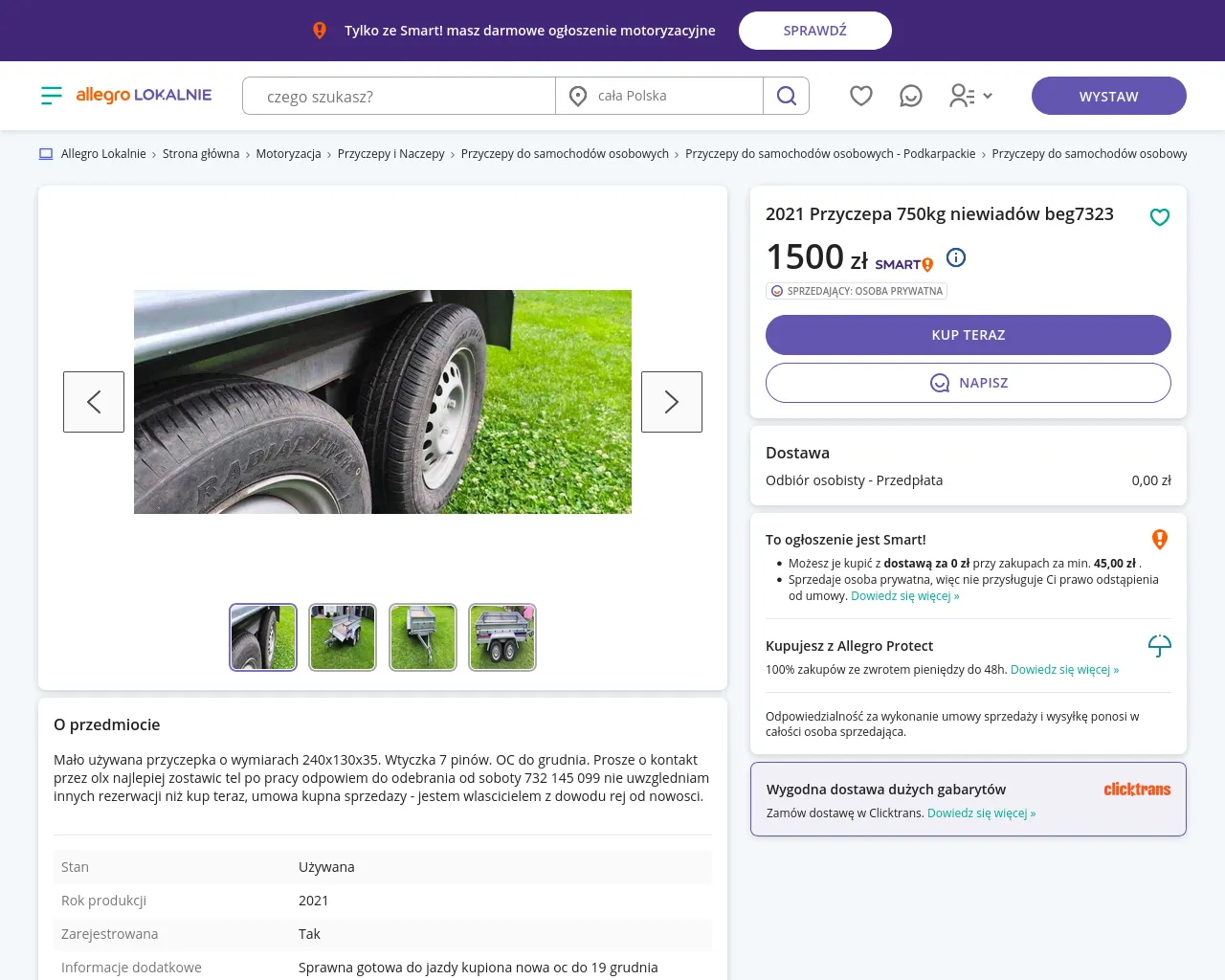The height and width of the screenshot is (980, 1225).
Task: Open the Przyczepy i Naczepy breadcrumb
Action: point(391,154)
